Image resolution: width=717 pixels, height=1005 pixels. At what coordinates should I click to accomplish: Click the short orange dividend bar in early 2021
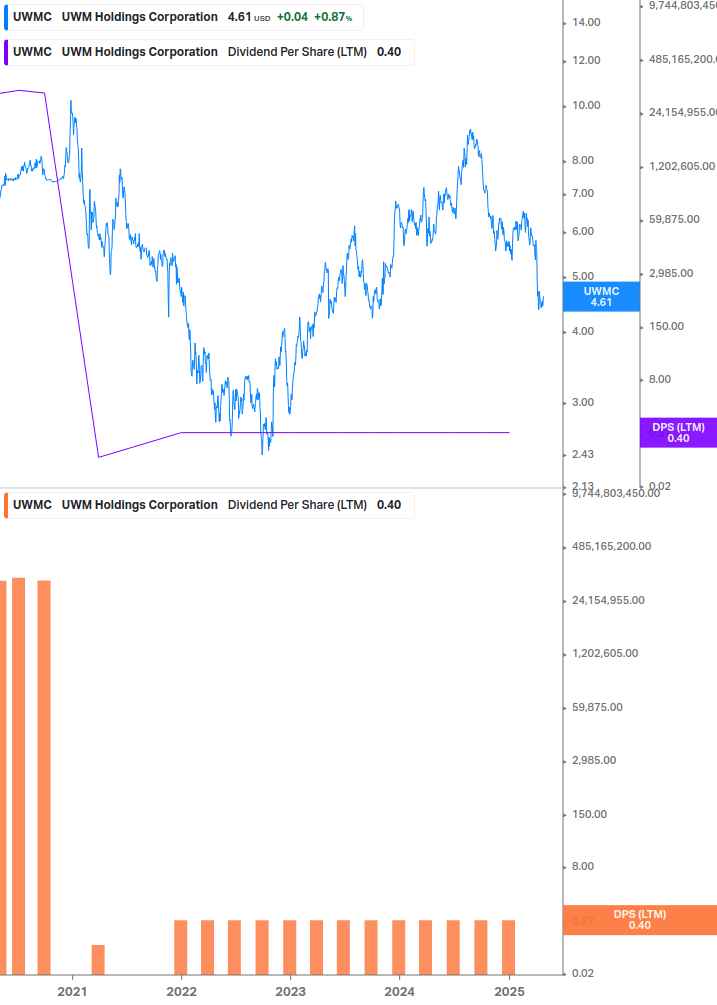pyautogui.click(x=98, y=959)
